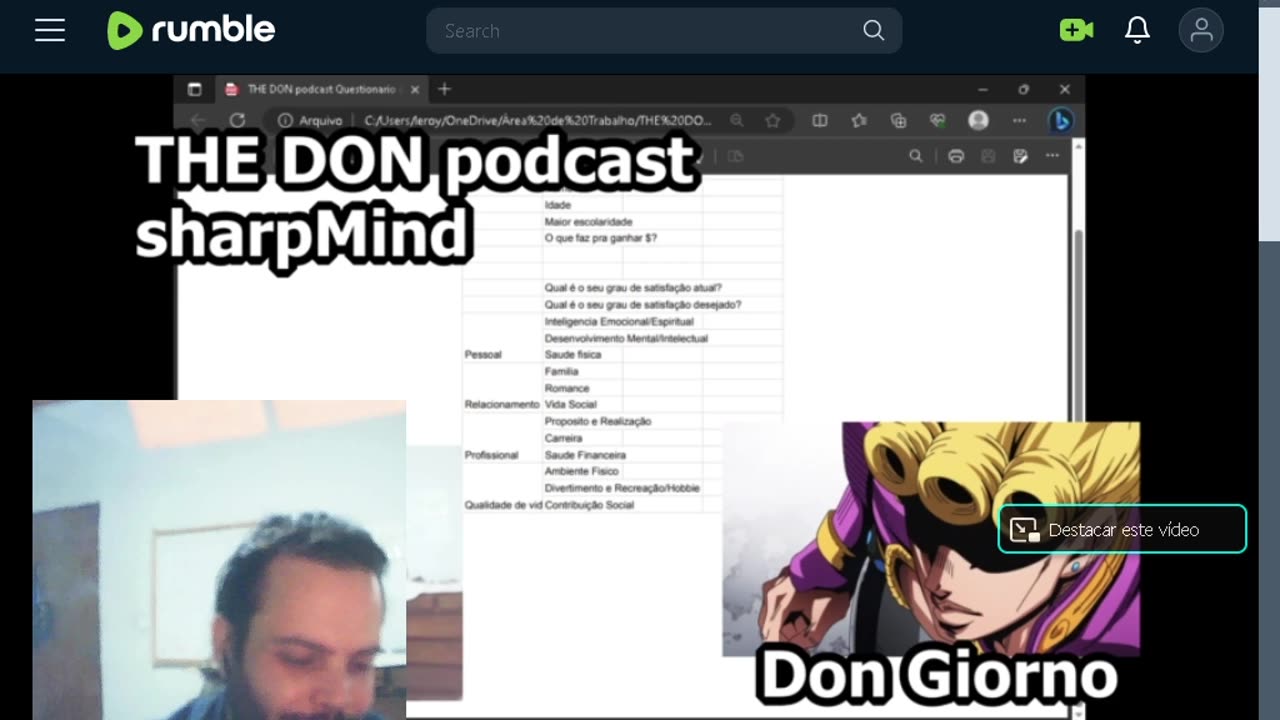Click the 'Pessoal' category cell
The height and width of the screenshot is (720, 1280).
click(483, 355)
